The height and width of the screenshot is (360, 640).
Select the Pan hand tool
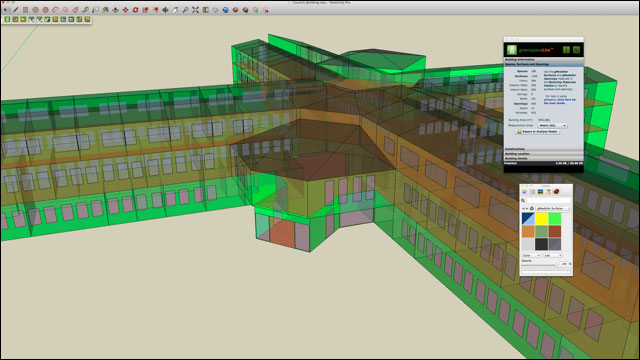(x=175, y=10)
